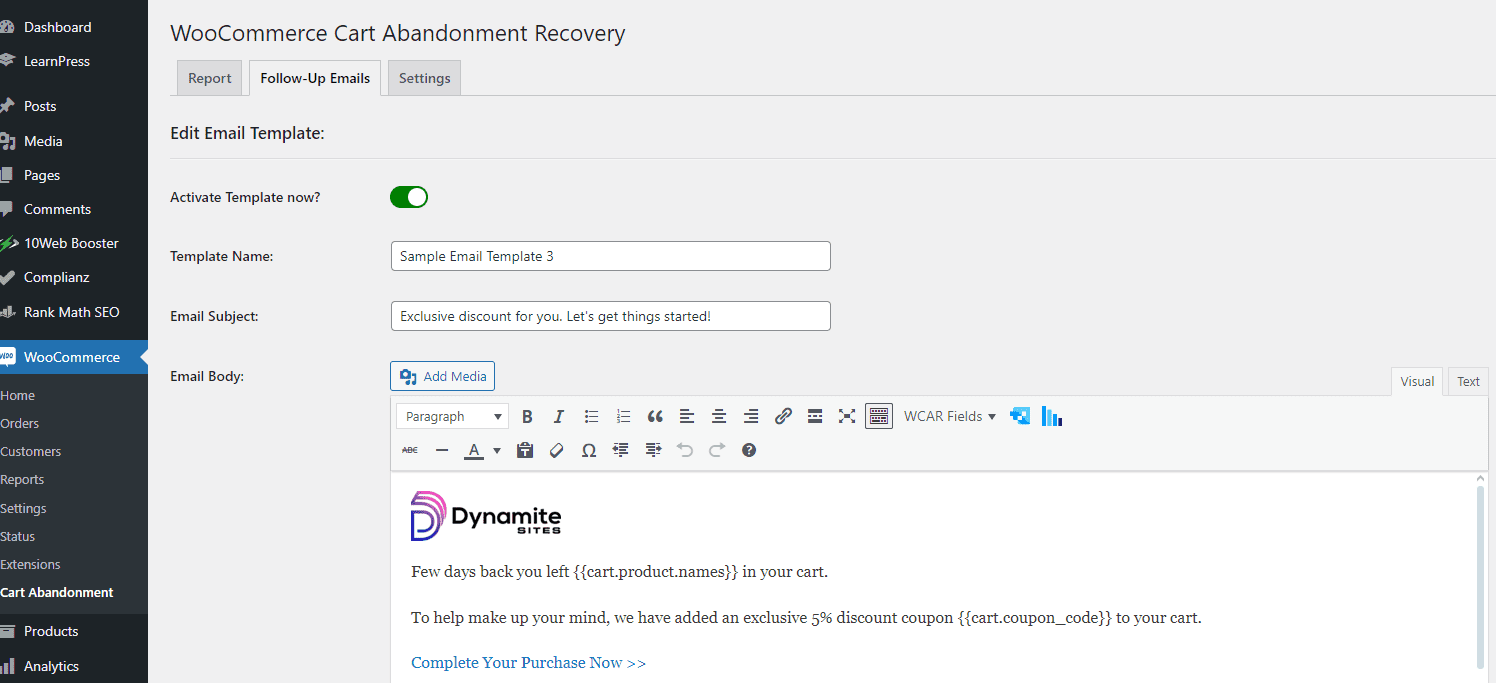Insert a blockquote

click(x=655, y=417)
